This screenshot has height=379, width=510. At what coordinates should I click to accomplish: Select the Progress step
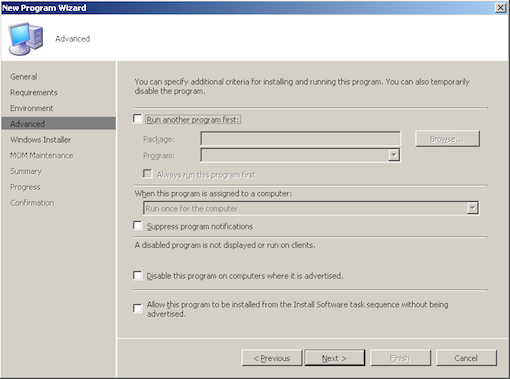click(25, 187)
